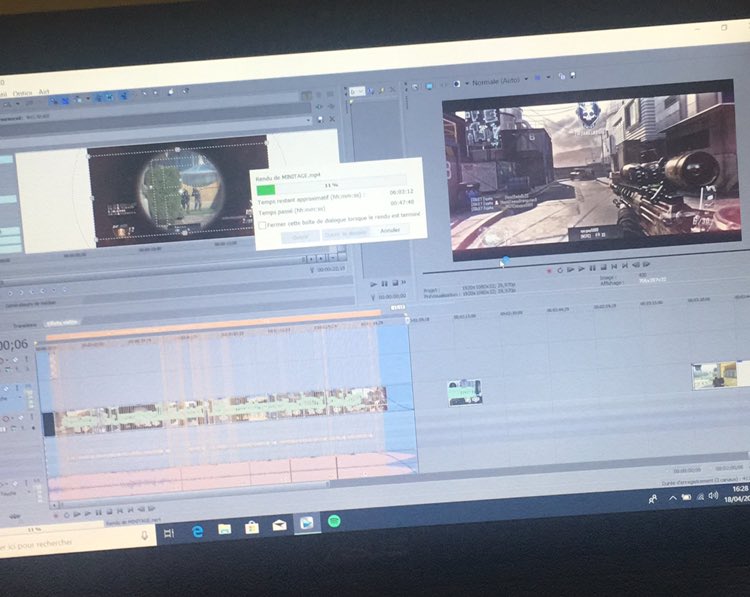This screenshot has height=597, width=750.
Task: Click go-to-start in timeline transport bar
Action: (x=120, y=510)
